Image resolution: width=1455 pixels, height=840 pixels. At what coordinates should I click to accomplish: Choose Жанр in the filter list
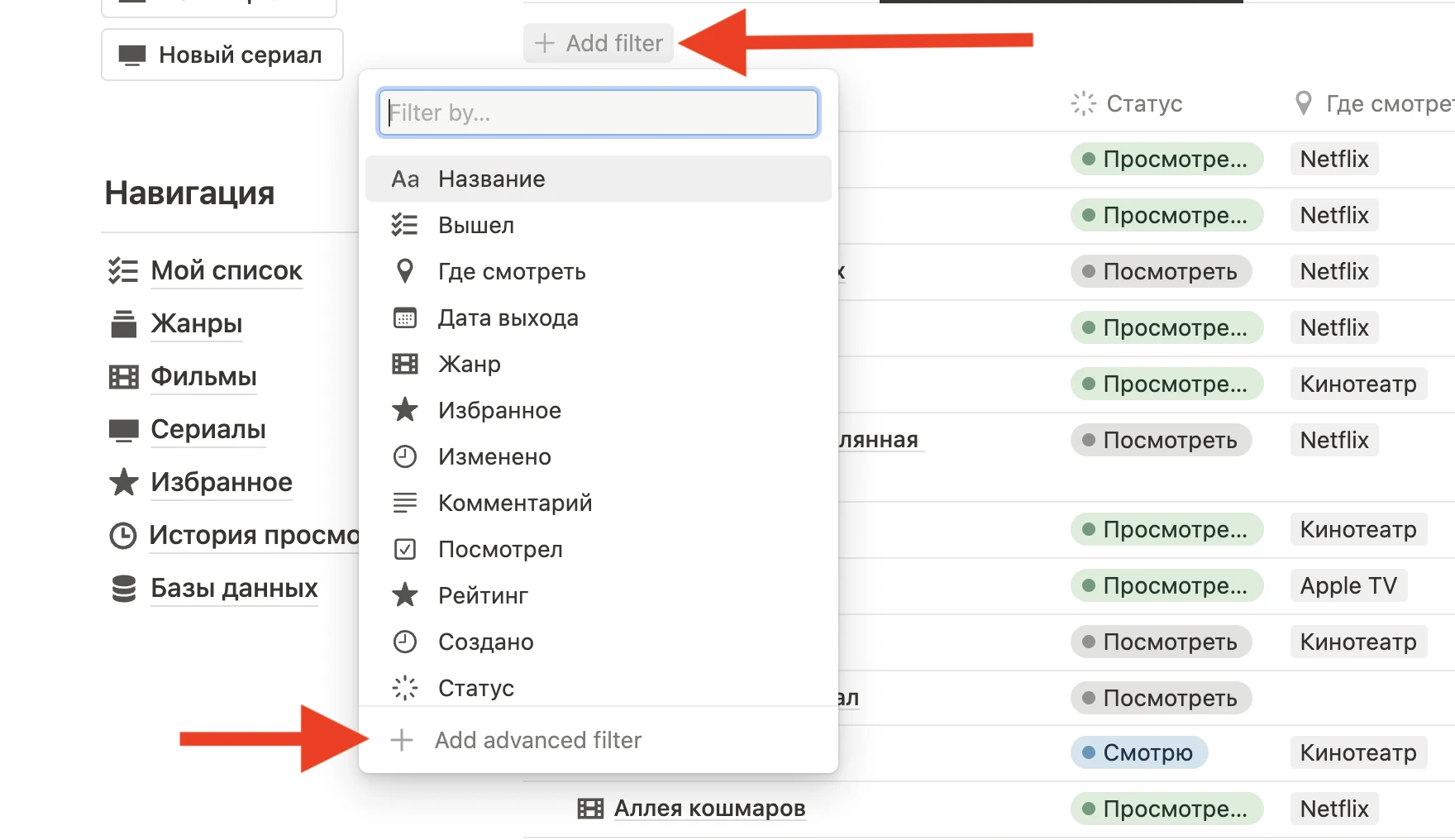click(599, 364)
